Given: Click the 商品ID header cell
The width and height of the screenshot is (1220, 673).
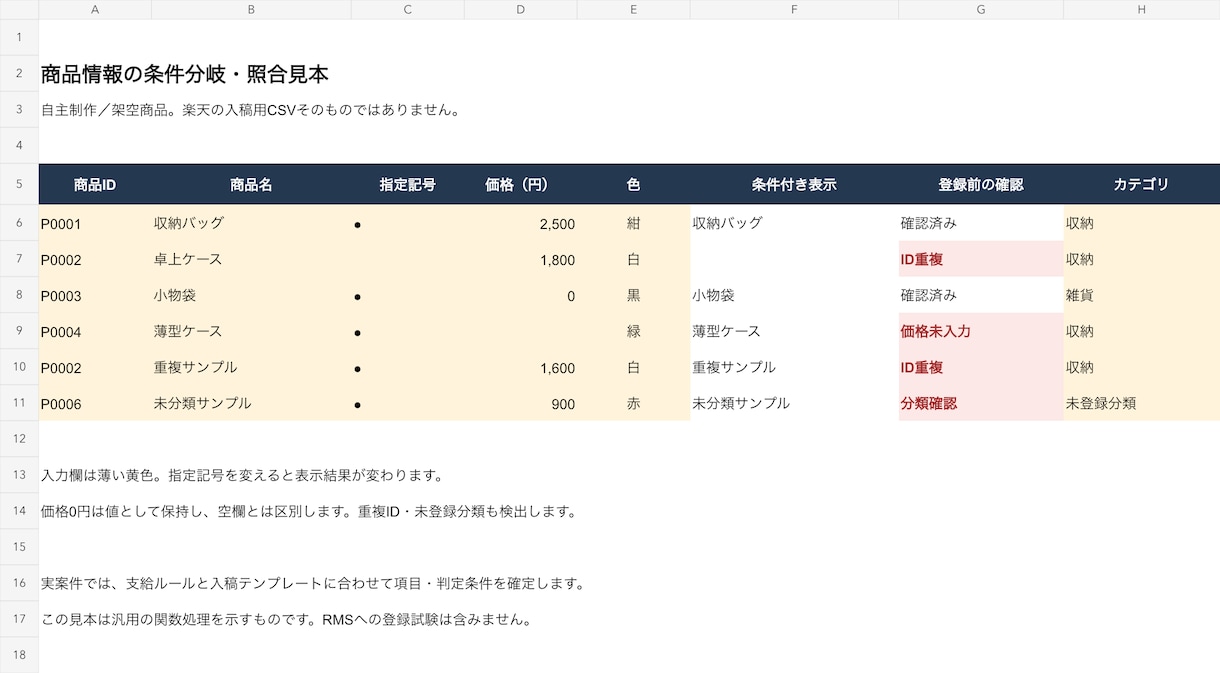Looking at the screenshot, I should coord(95,185).
